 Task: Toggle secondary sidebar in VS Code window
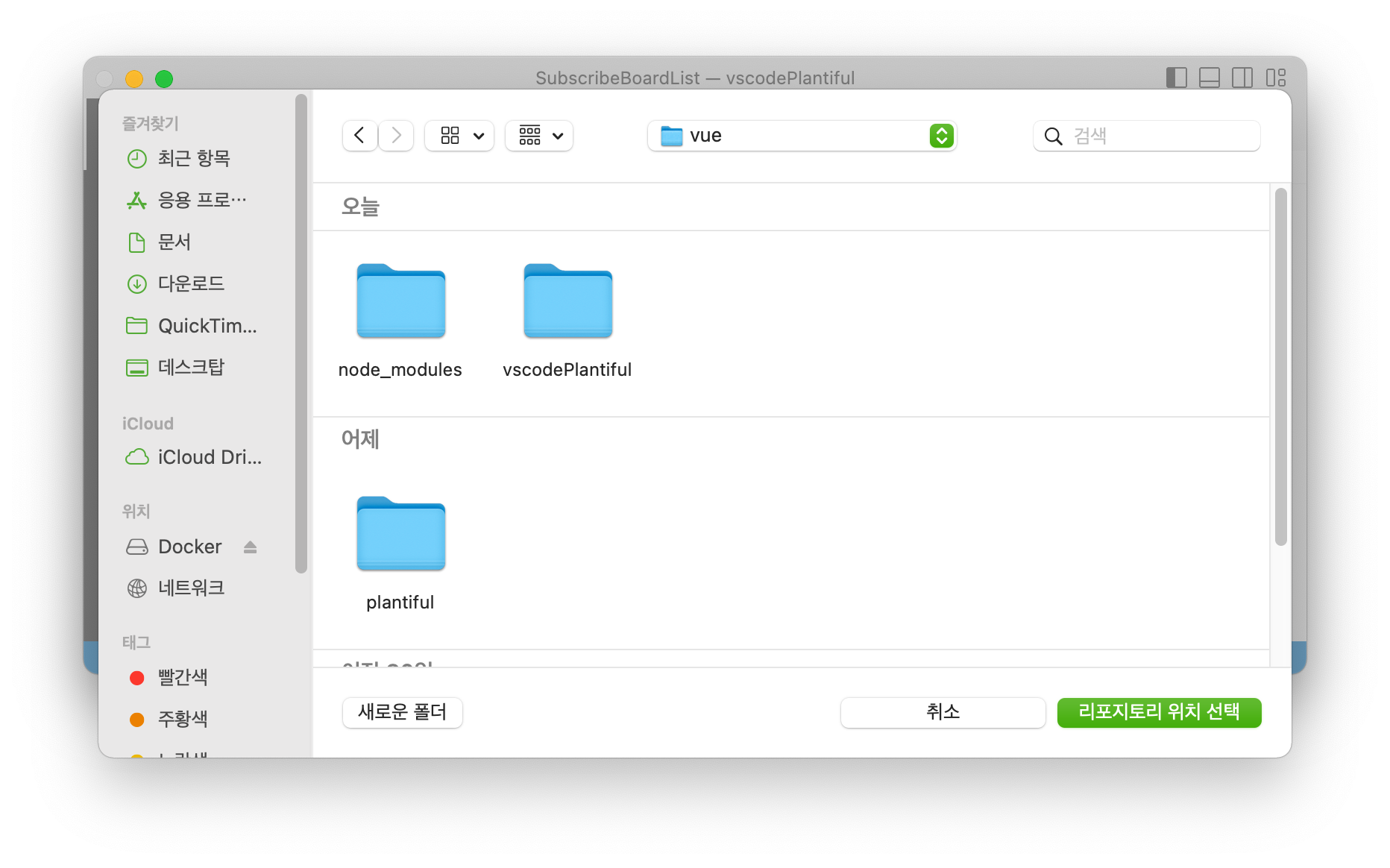[x=1242, y=78]
